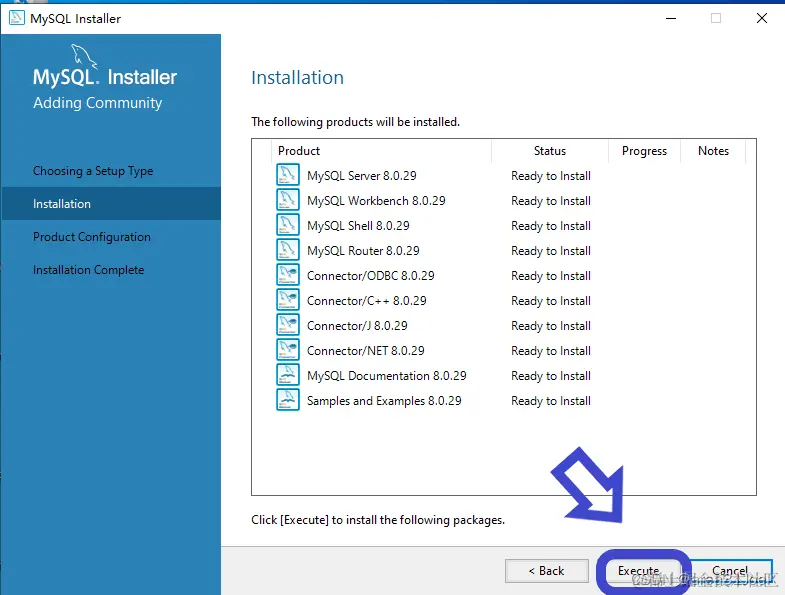785x595 pixels.
Task: Select the MySQL Documentation 8.0.29 row text
Action: (x=386, y=376)
